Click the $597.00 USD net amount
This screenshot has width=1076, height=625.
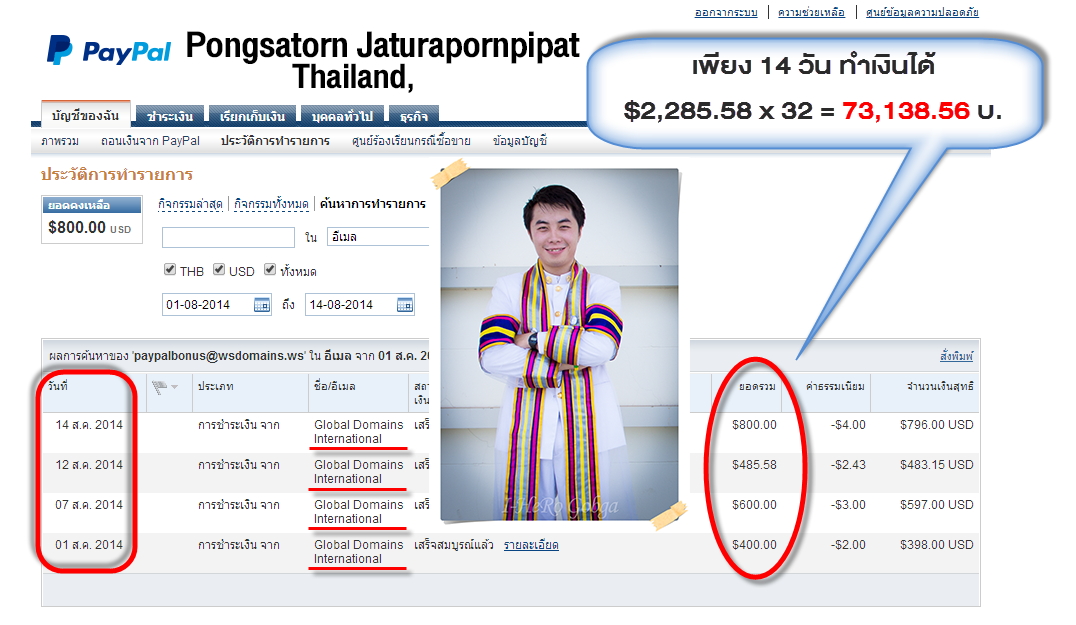pos(937,505)
